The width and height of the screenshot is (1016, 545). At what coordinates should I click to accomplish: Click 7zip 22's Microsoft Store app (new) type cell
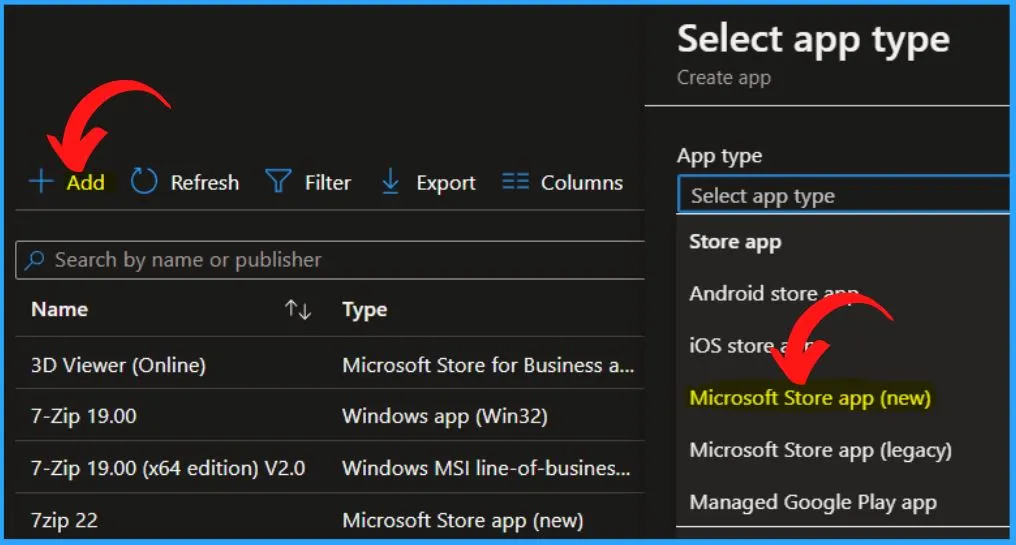coord(463,520)
